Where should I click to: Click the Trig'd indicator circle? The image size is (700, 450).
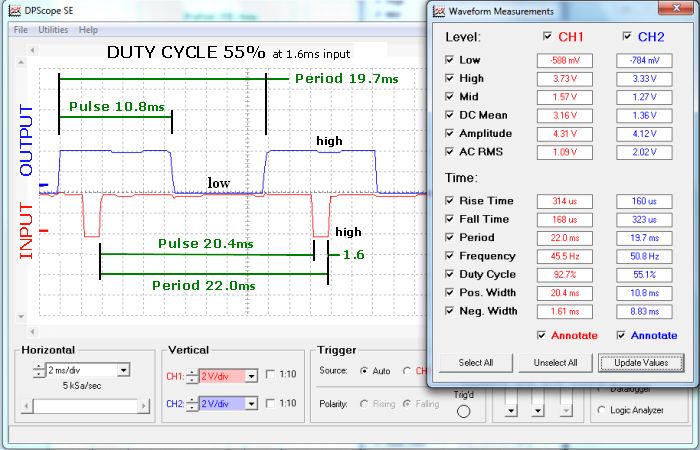pyautogui.click(x=463, y=411)
